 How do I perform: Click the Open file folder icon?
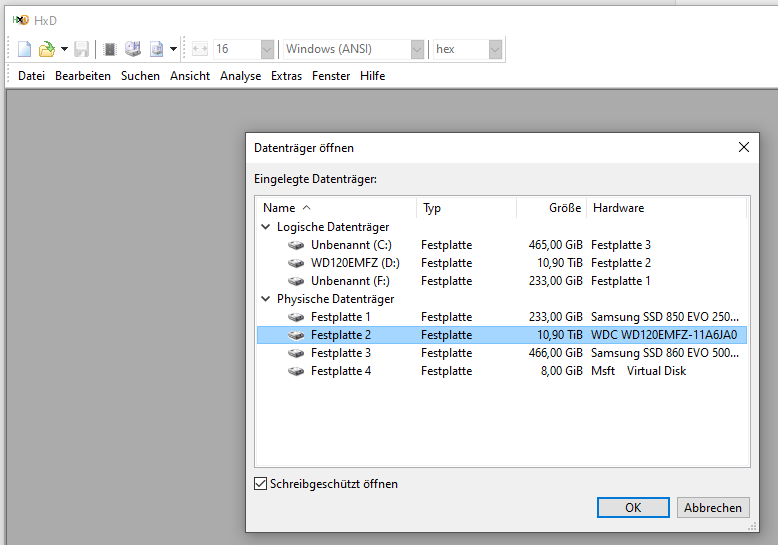coord(47,49)
